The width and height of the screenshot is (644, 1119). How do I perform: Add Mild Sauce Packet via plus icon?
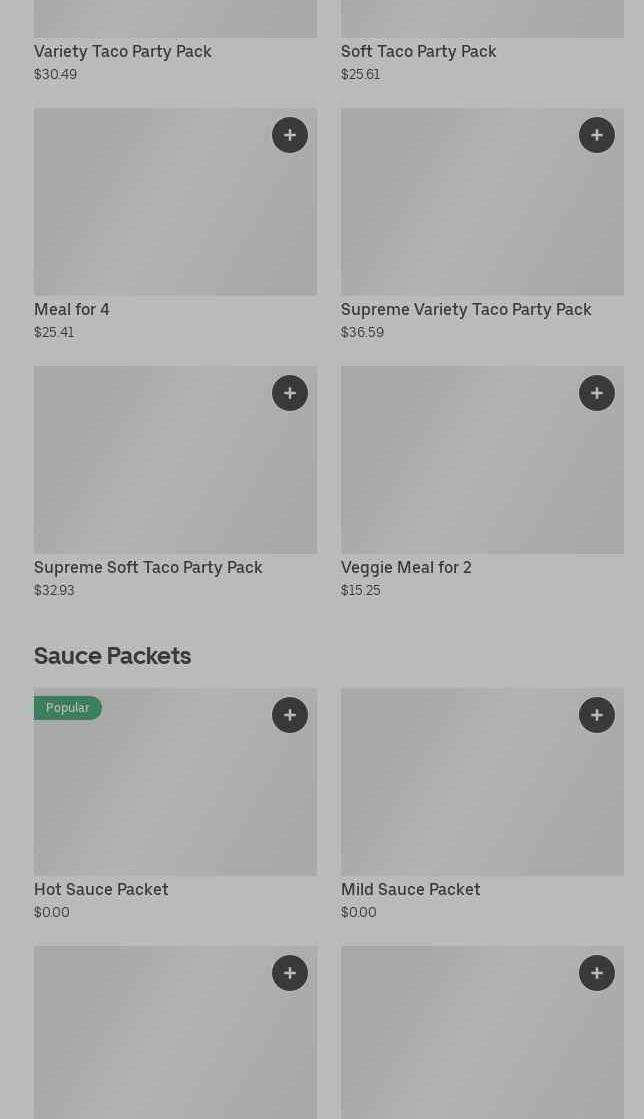coord(597,715)
